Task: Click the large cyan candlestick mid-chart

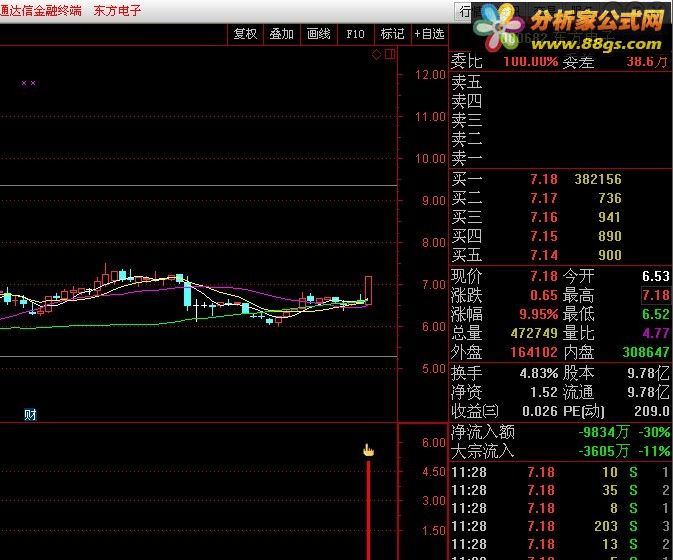Action: [x=188, y=294]
